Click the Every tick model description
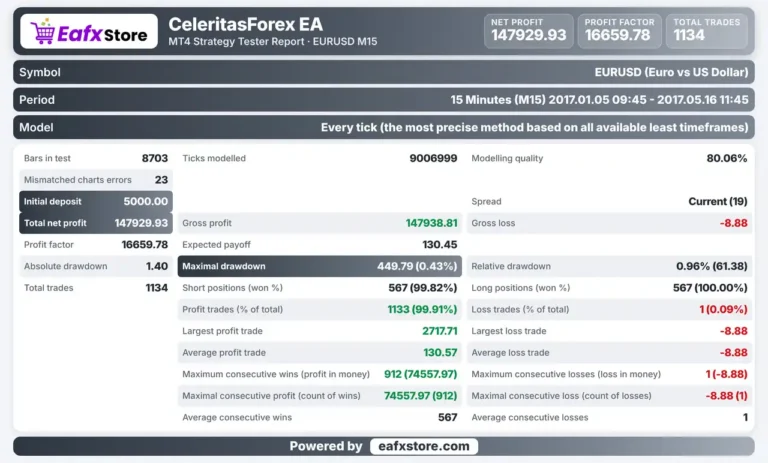768x463 pixels. click(x=534, y=127)
